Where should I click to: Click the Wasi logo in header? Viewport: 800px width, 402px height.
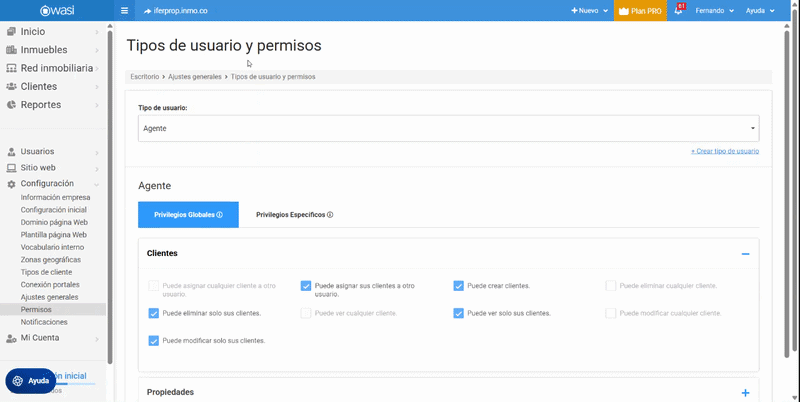click(x=57, y=10)
